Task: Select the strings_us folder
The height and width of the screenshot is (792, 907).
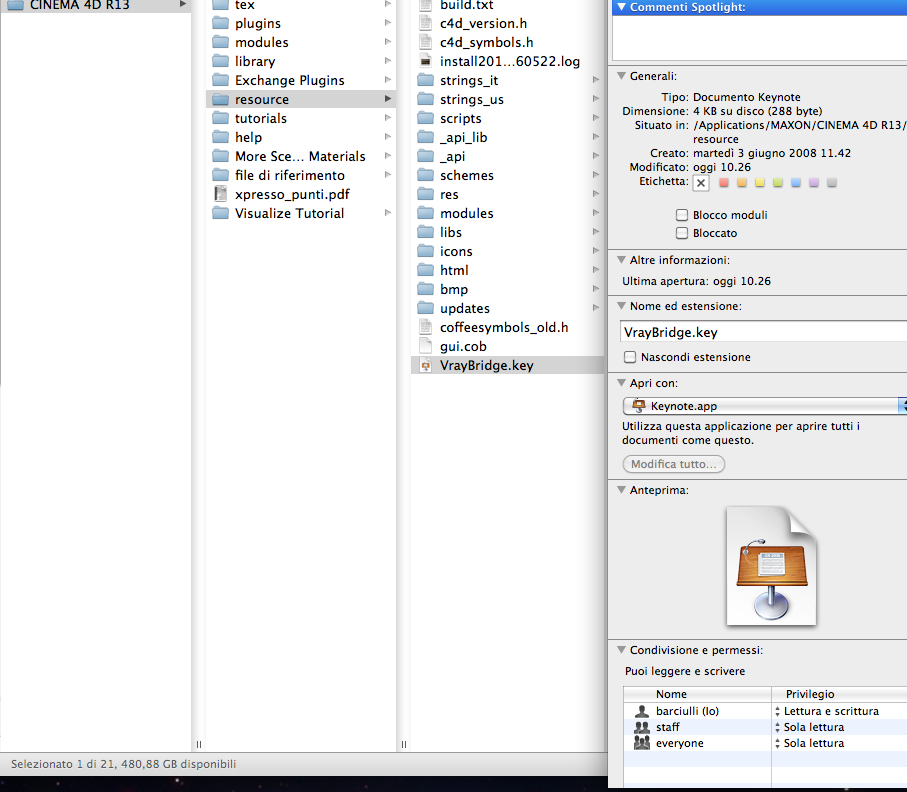Action: click(507, 100)
